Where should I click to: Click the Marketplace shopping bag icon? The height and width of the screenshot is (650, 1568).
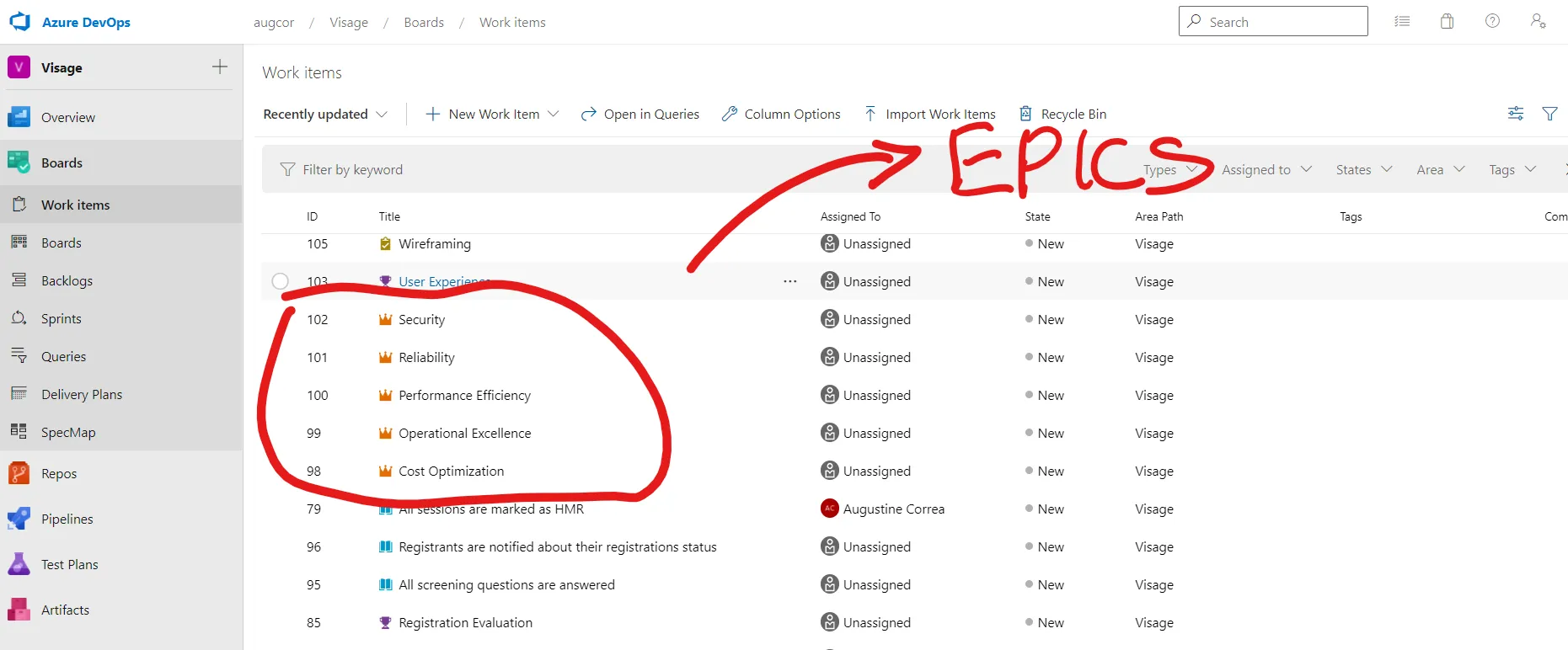[1447, 22]
